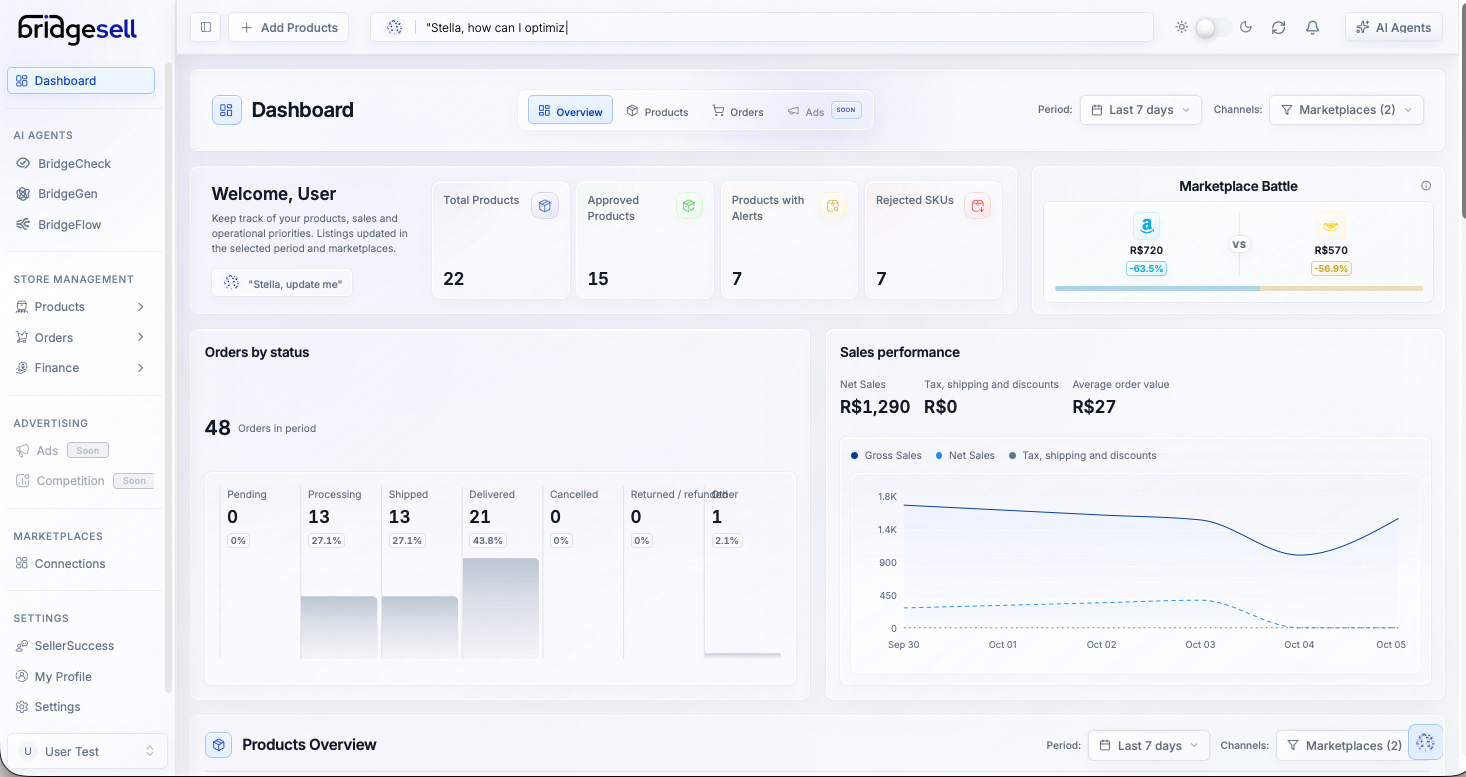Open the User Test account switcher
This screenshot has width=1466, height=777.
[x=87, y=751]
